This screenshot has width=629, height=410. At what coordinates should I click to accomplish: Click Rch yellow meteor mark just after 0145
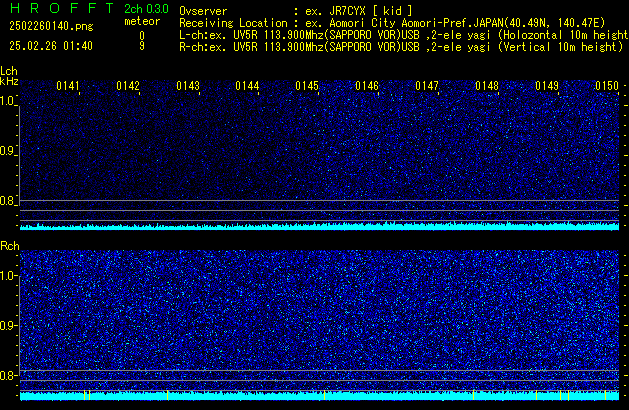(324, 395)
